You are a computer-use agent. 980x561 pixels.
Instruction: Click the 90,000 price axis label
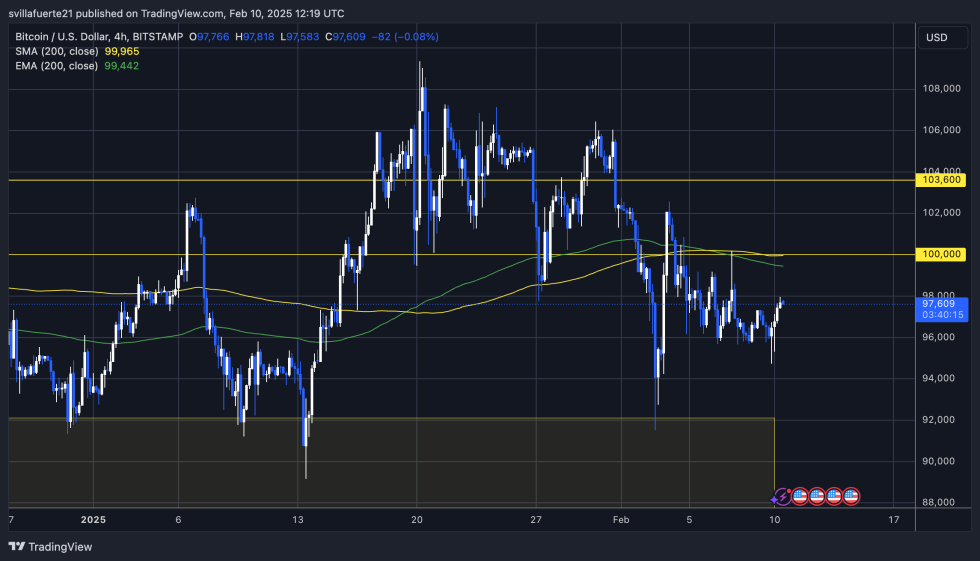(x=938, y=461)
